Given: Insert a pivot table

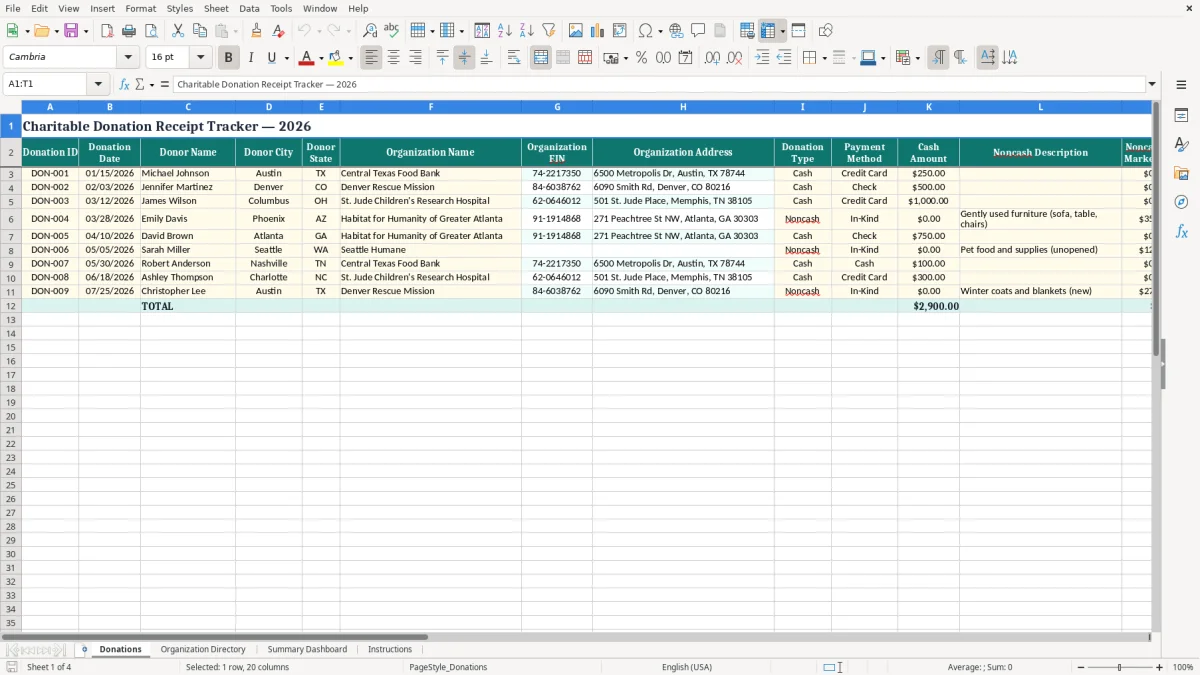Looking at the screenshot, I should (620, 31).
